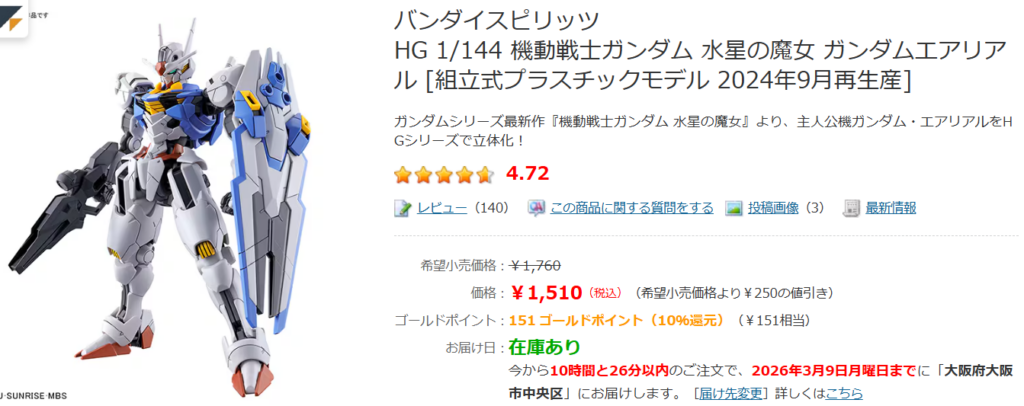This screenshot has height=406, width=1024.
Task: Open the 最新情報 latest info link
Action: click(x=891, y=208)
